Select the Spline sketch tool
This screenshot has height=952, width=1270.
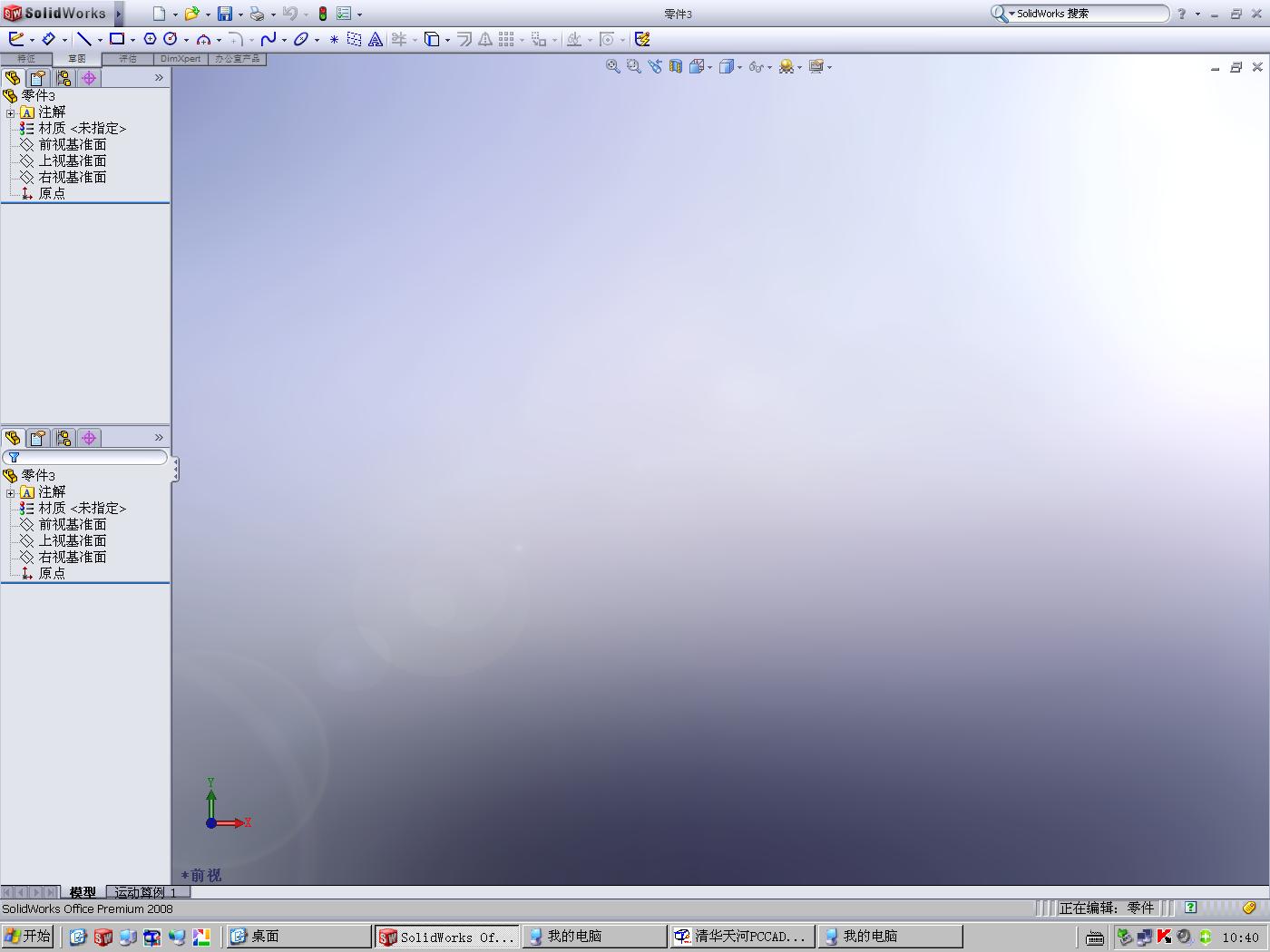pyautogui.click(x=269, y=39)
